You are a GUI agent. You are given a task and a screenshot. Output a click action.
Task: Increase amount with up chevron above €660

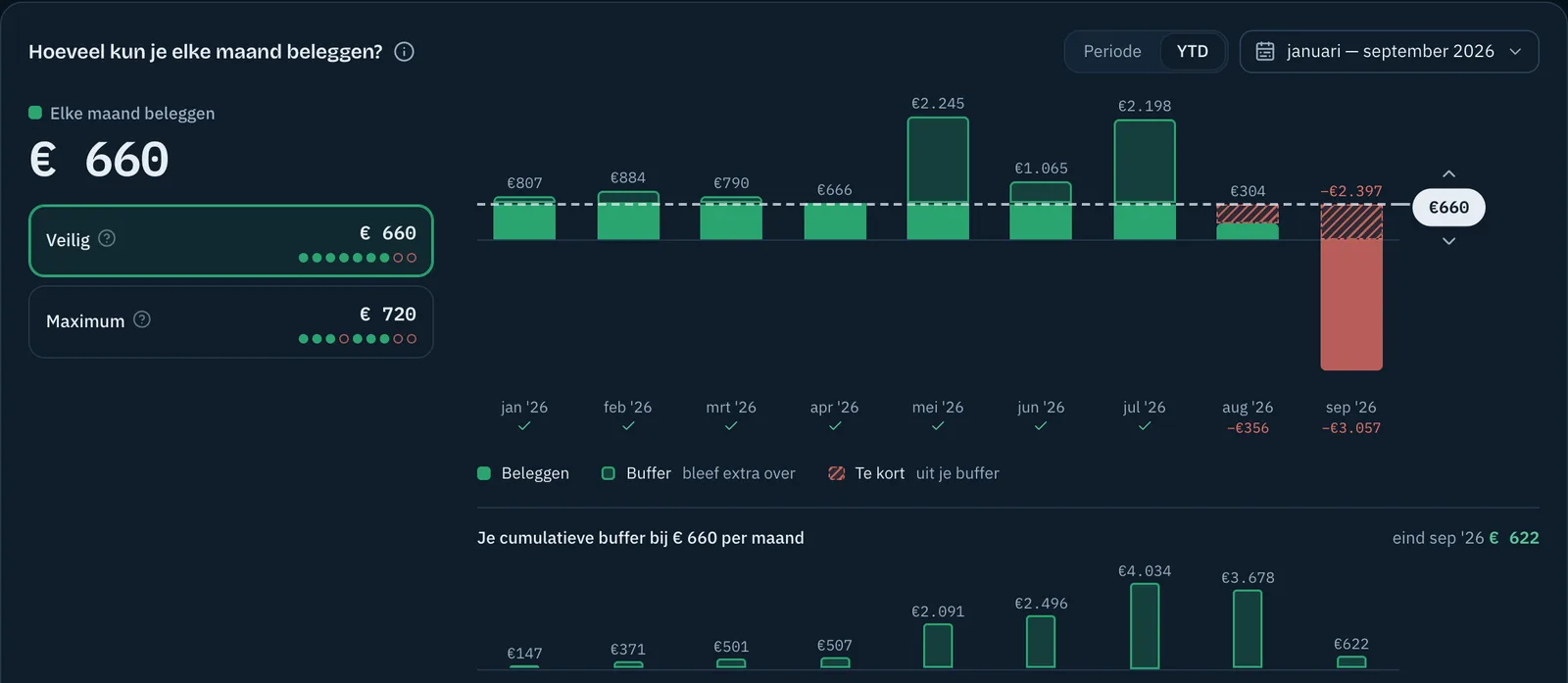tap(1448, 174)
